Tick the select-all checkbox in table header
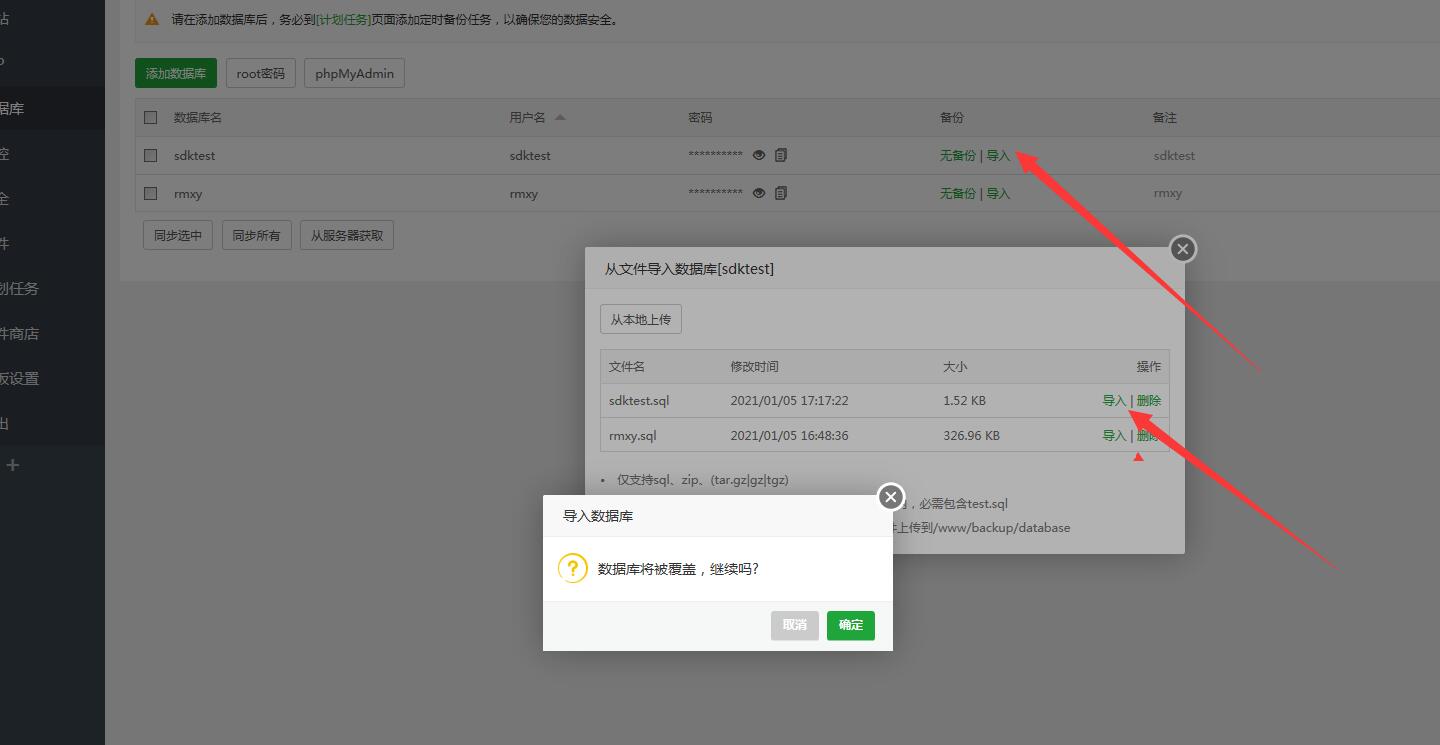Image resolution: width=1440 pixels, height=745 pixels. point(151,118)
